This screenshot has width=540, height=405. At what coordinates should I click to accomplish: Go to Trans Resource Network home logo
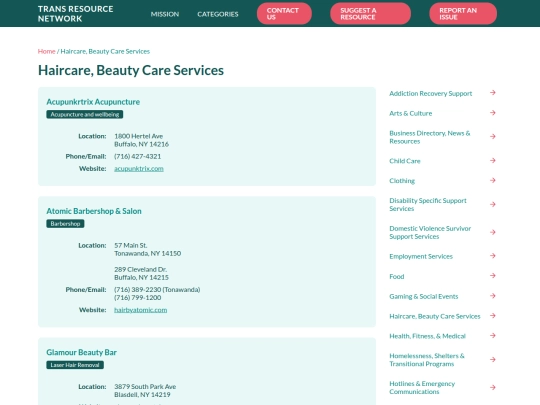point(75,14)
